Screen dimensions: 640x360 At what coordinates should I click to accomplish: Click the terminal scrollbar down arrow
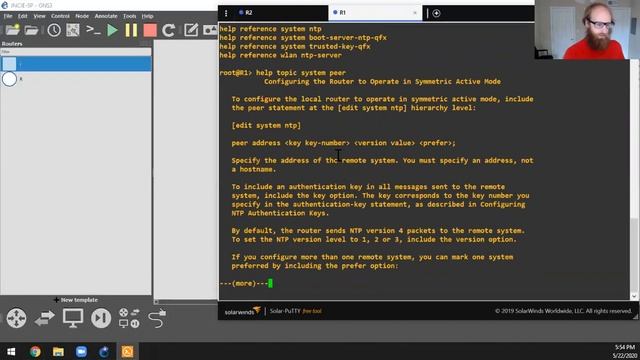point(634,296)
